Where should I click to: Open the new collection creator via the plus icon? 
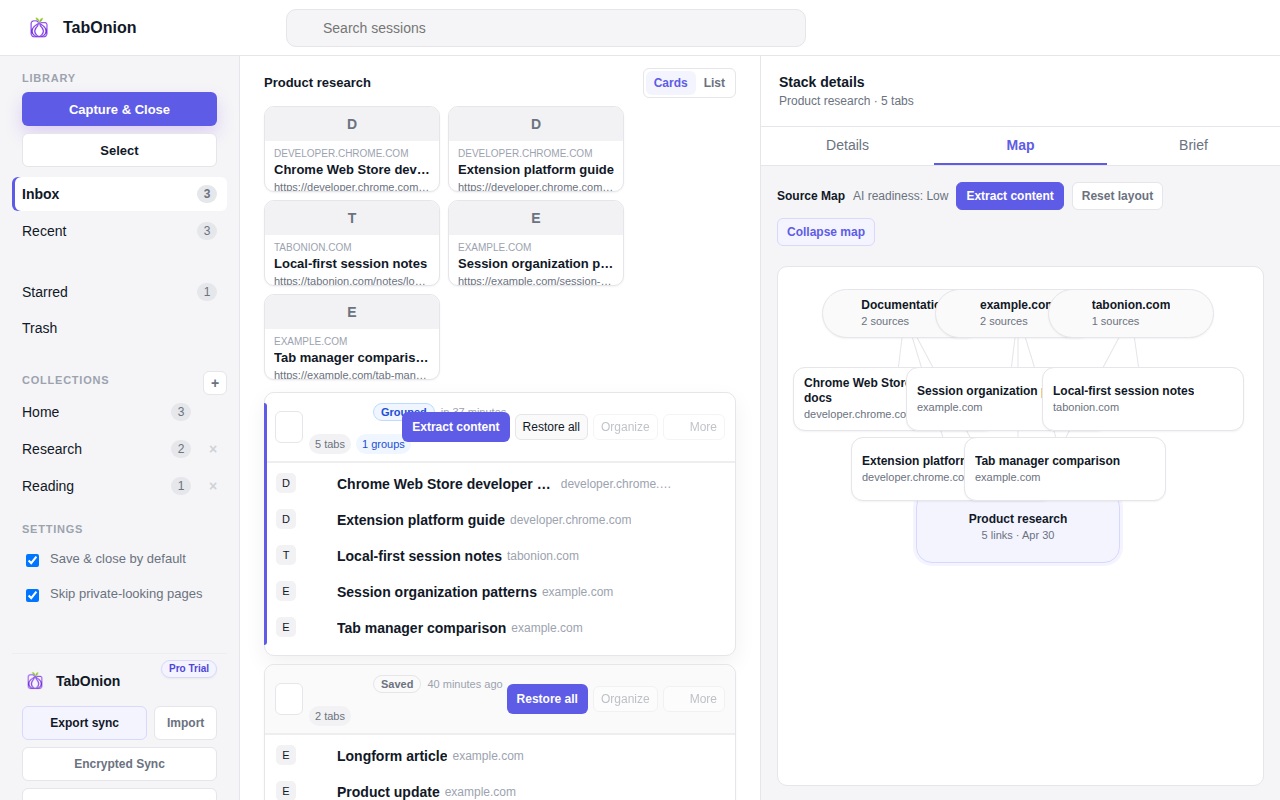point(214,383)
